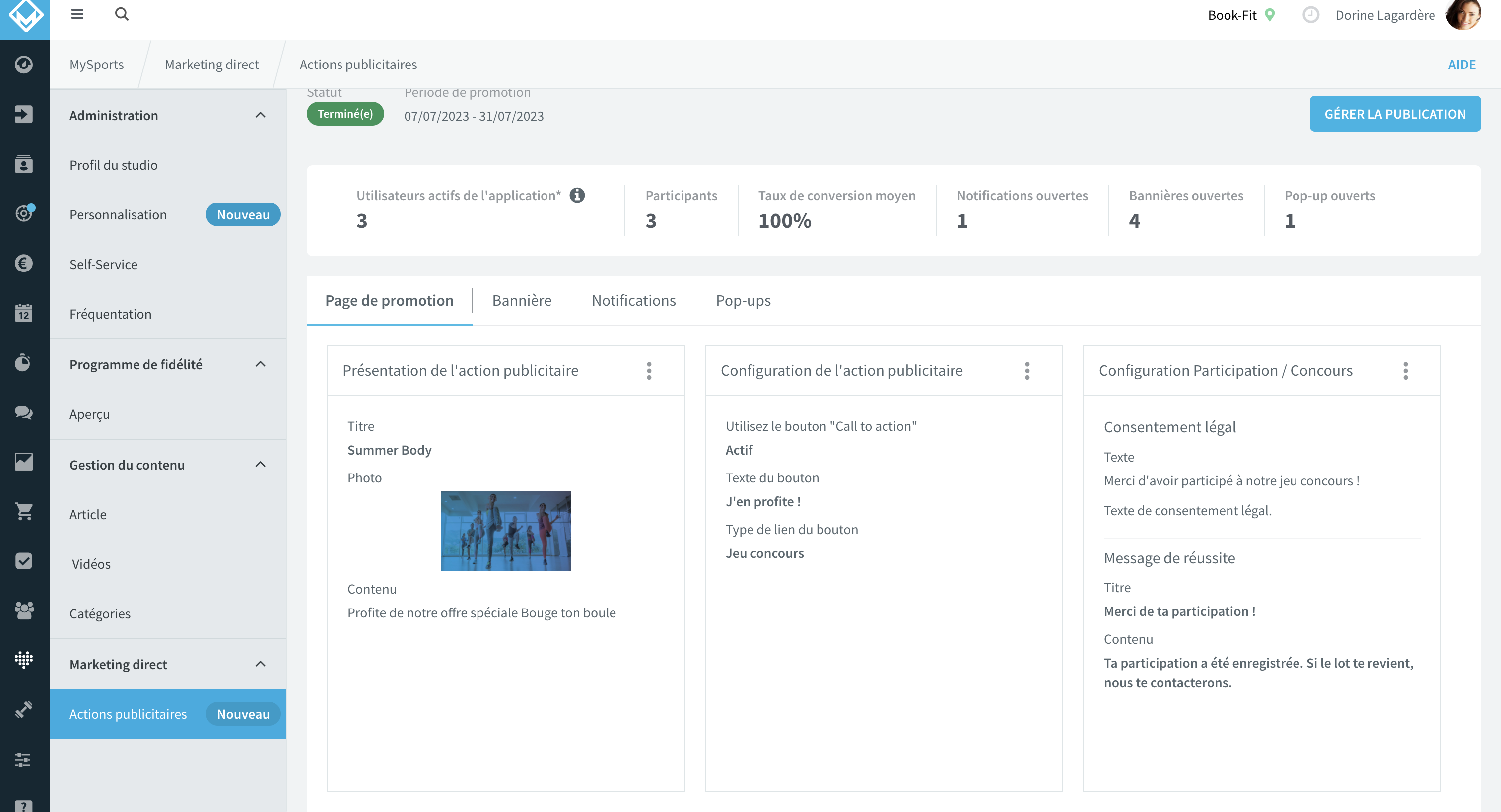
Task: Click the Summer Body photo thumbnail
Action: (506, 531)
